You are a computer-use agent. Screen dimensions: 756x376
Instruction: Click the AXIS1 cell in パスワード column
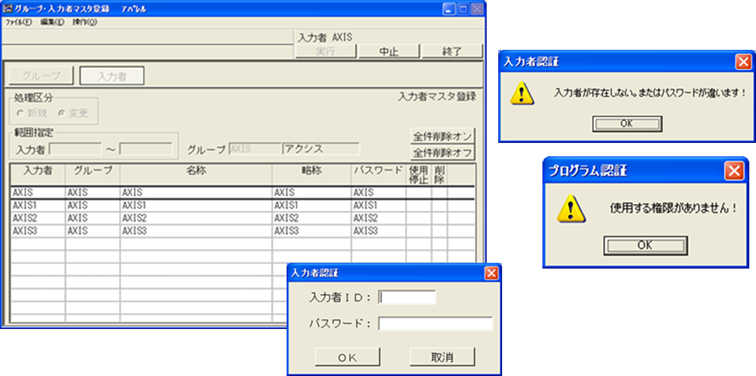click(x=378, y=206)
